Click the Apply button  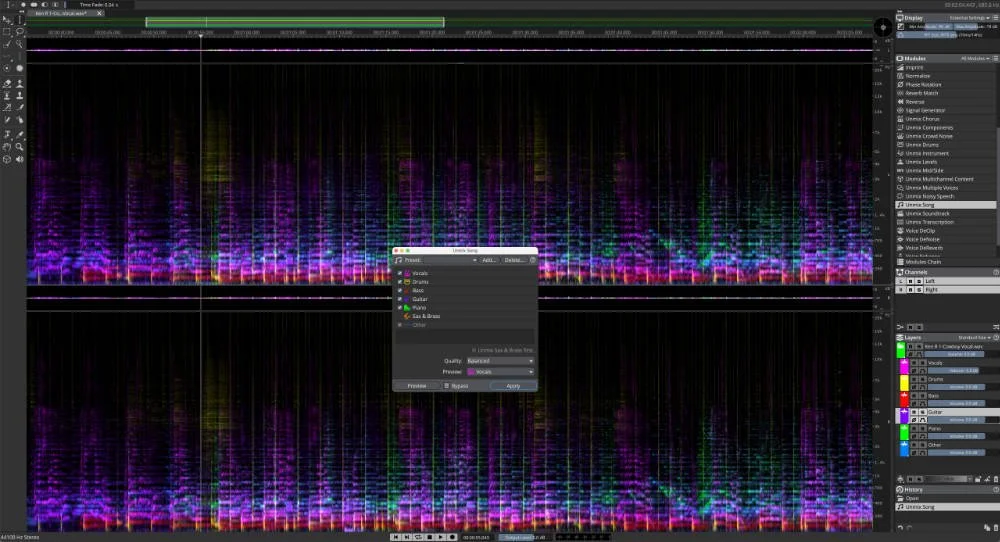(x=513, y=386)
